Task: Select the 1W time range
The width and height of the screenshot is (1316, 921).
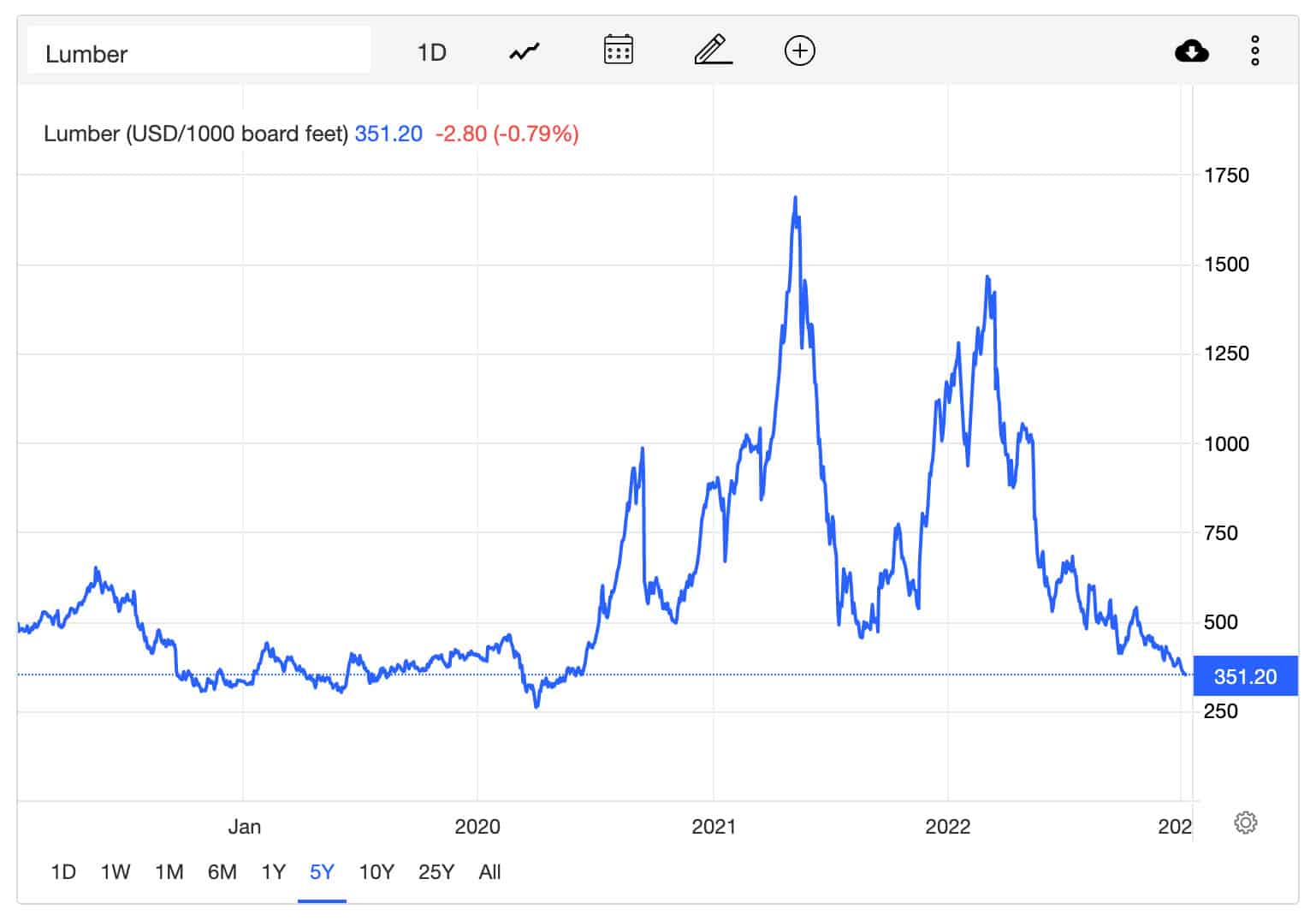Action: click(116, 872)
